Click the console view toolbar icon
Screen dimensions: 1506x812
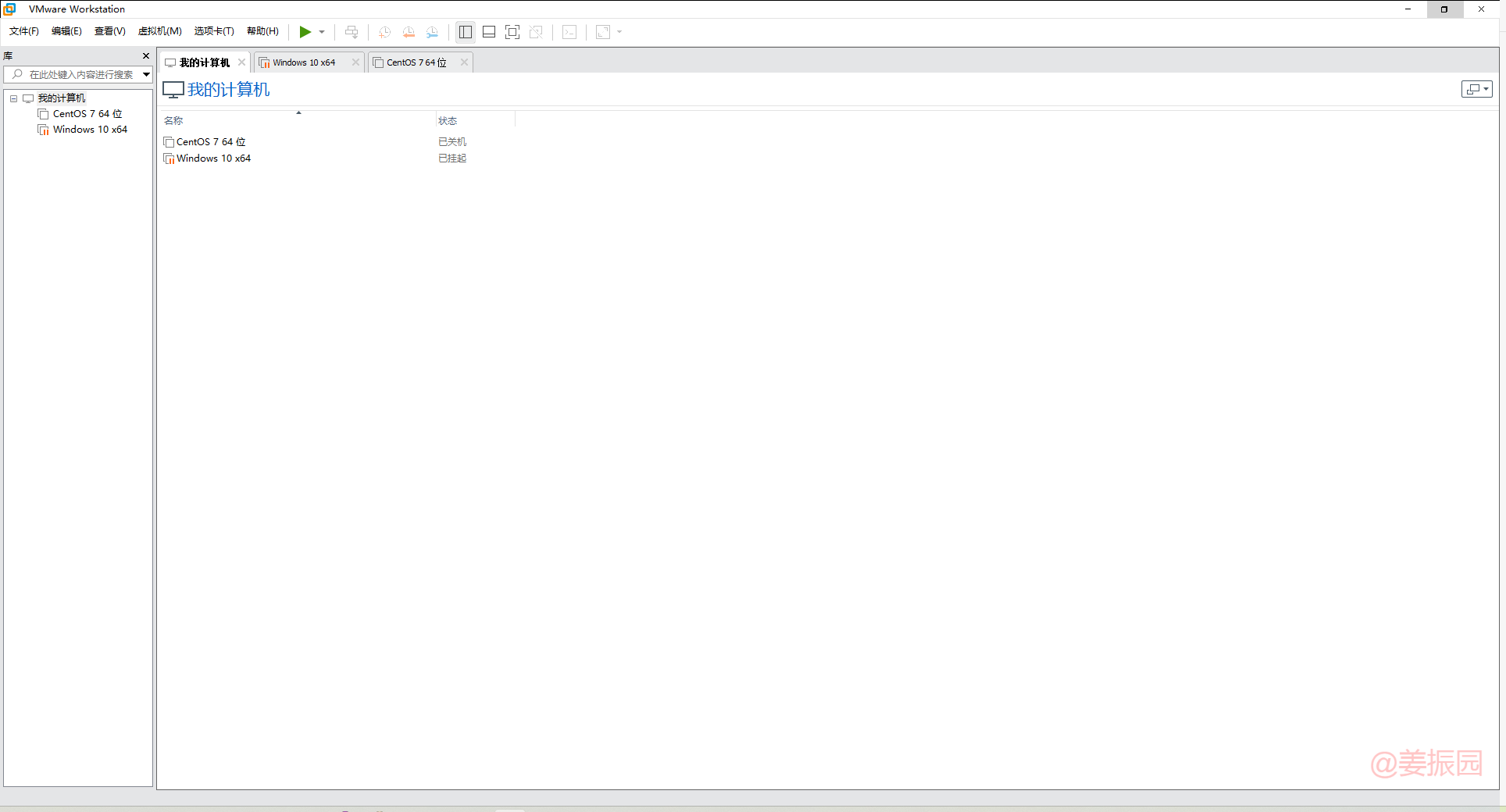click(569, 32)
